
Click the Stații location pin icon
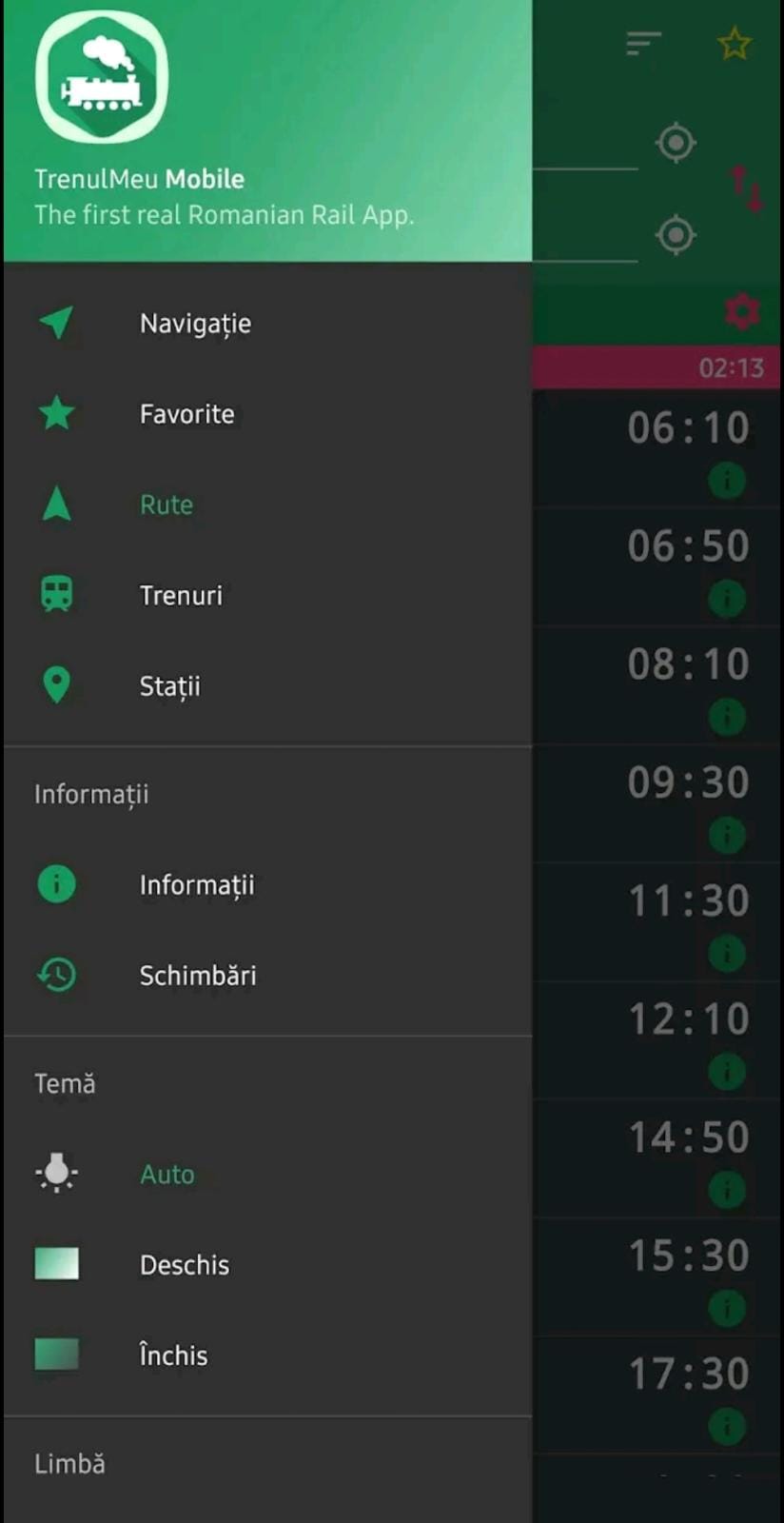57,685
